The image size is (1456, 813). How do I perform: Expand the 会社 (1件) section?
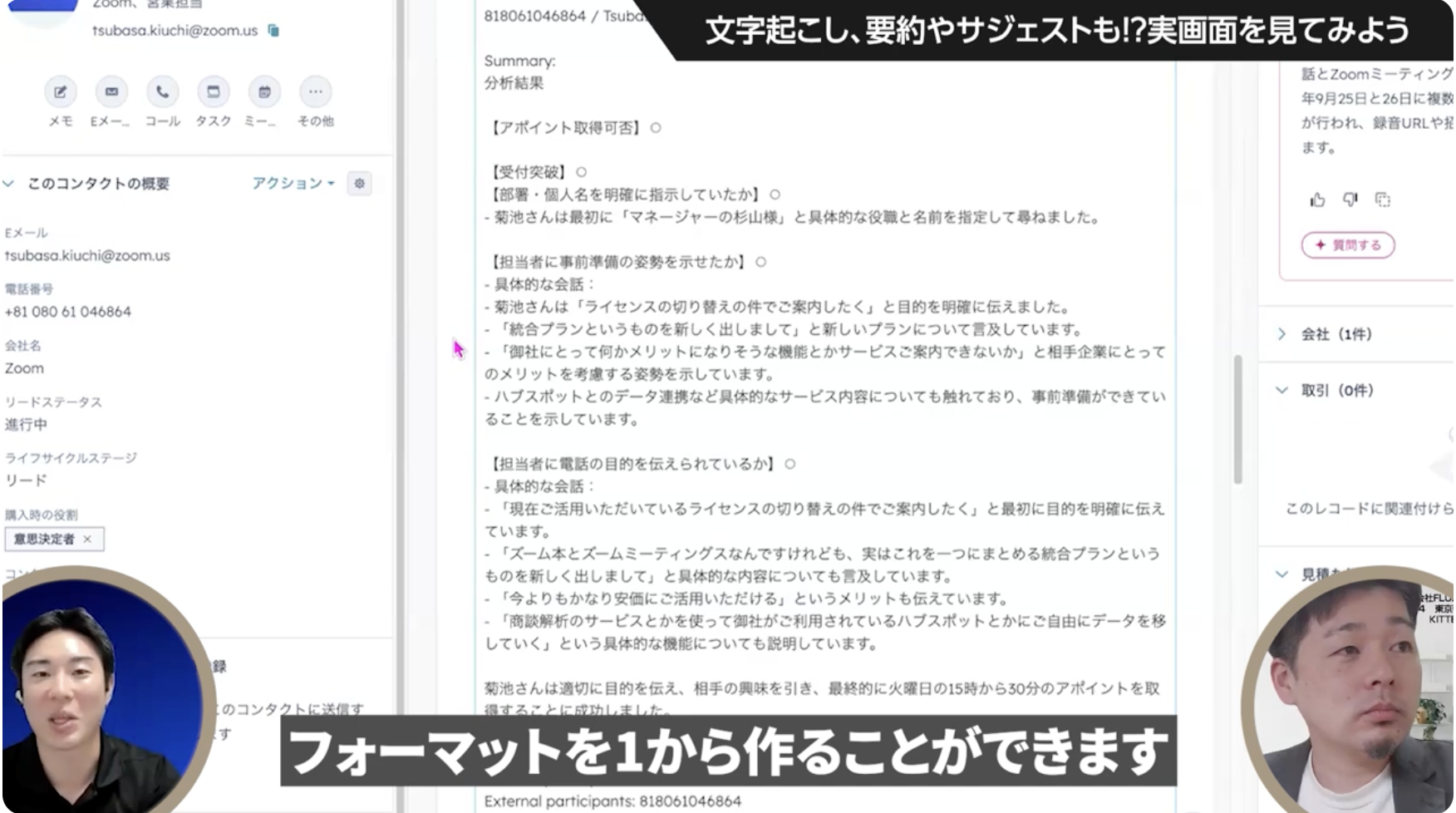point(1282,334)
